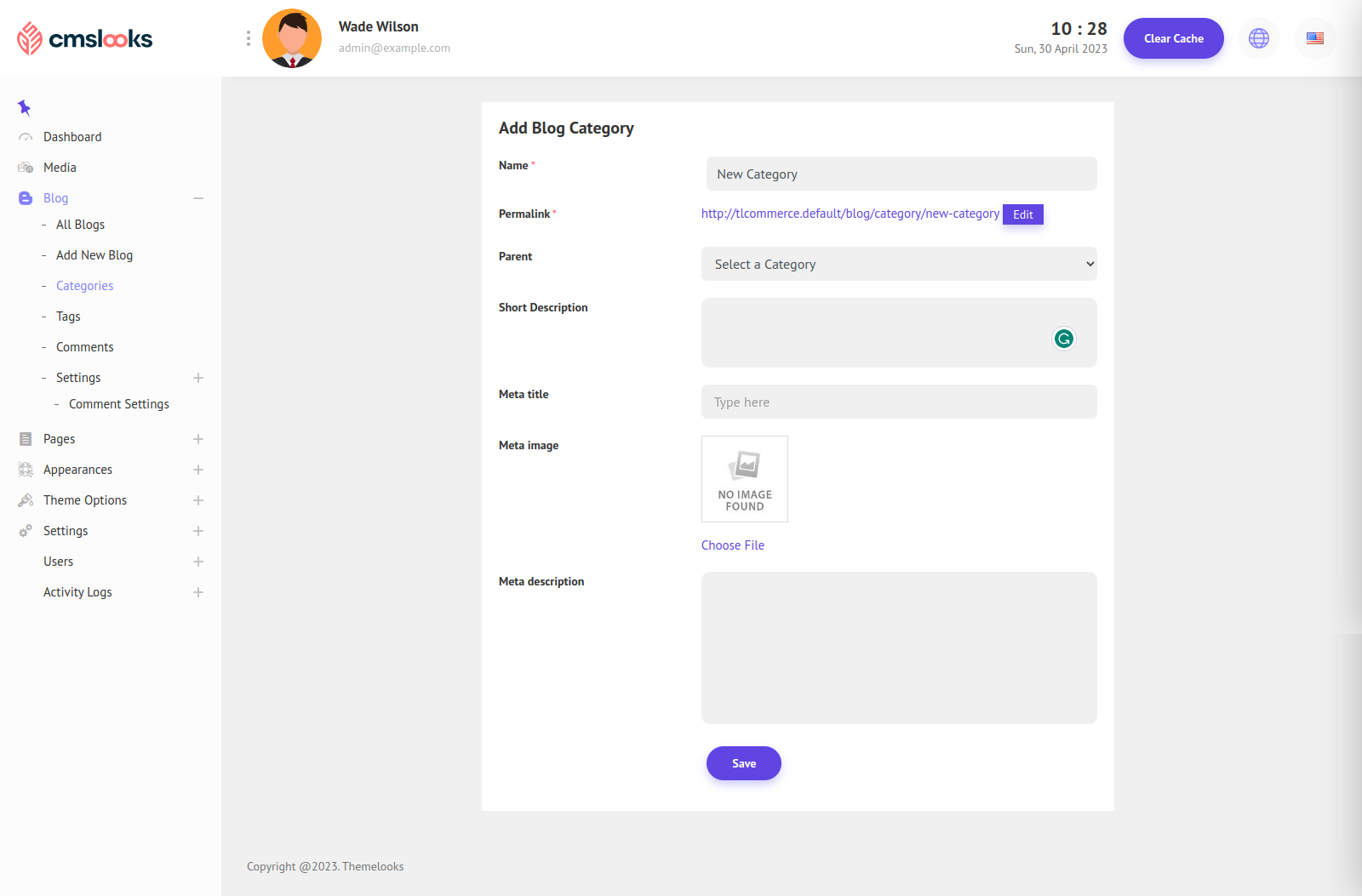
Task: Click the three-dot menu beside the avatar
Action: [x=248, y=38]
